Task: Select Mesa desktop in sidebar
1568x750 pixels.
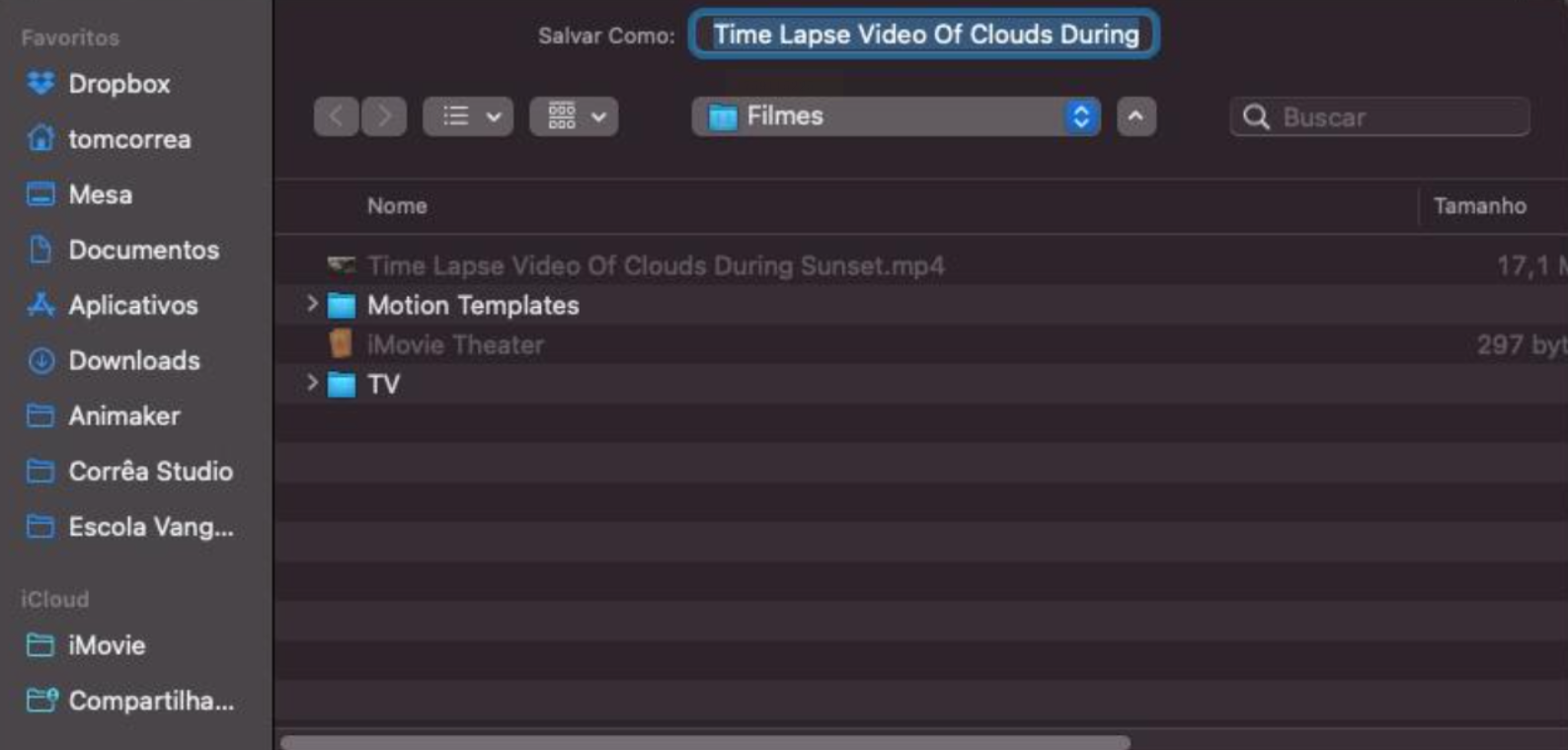Action: [x=100, y=194]
